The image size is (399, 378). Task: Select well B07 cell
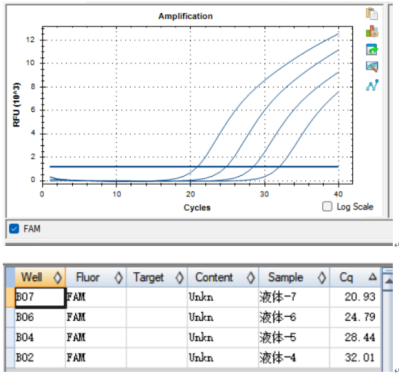tap(40, 297)
